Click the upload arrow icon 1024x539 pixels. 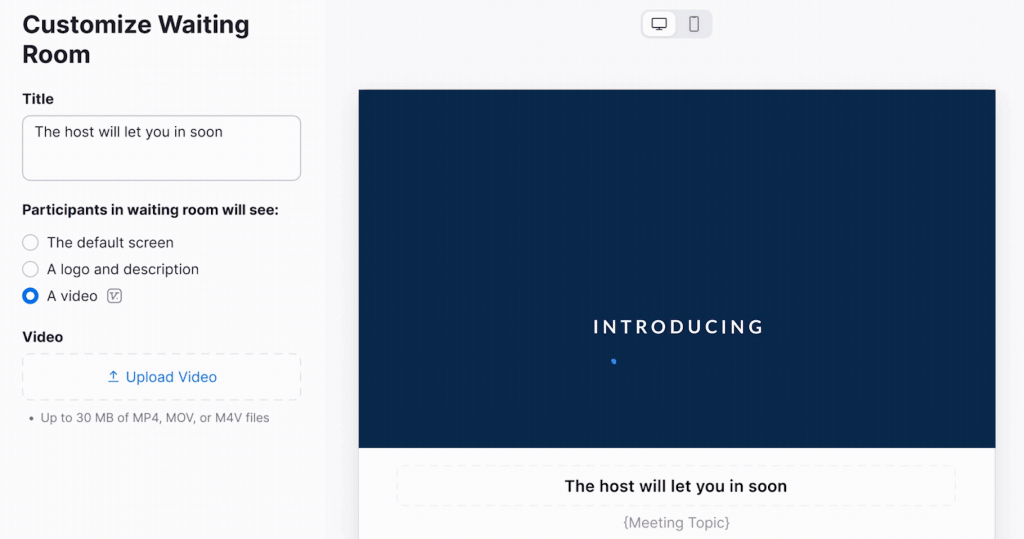(113, 377)
